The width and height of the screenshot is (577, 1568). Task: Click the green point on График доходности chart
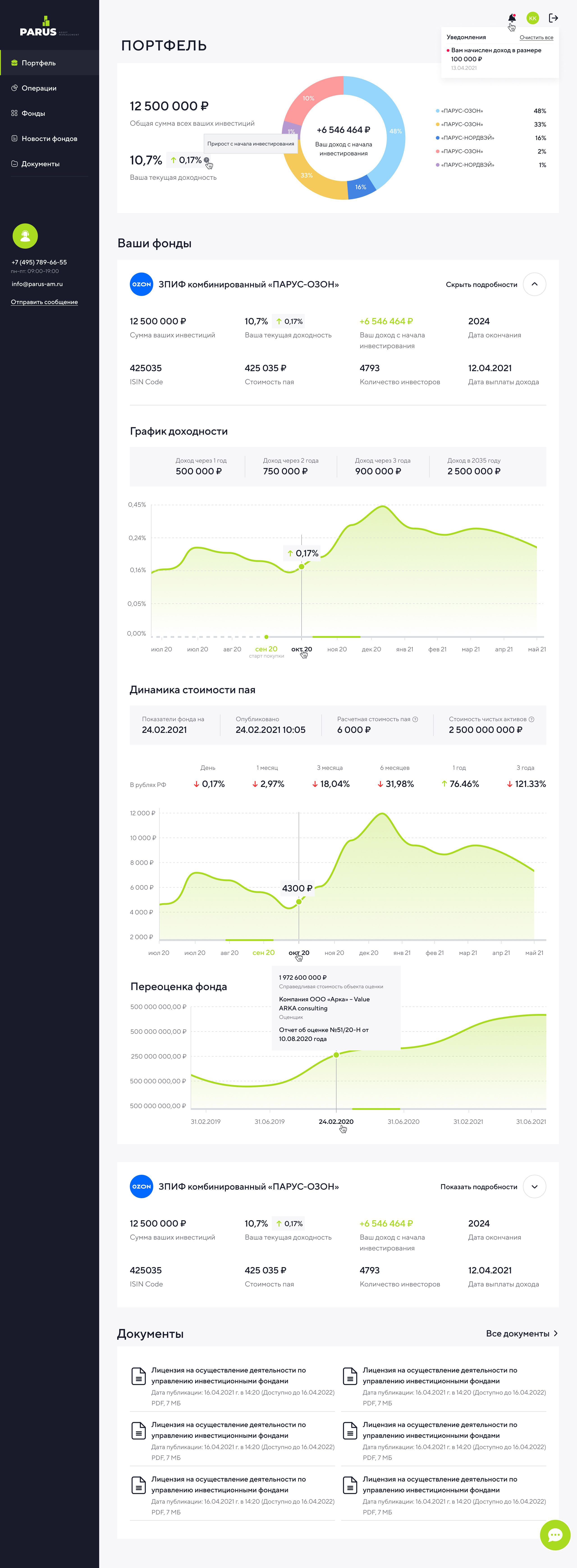coord(302,567)
